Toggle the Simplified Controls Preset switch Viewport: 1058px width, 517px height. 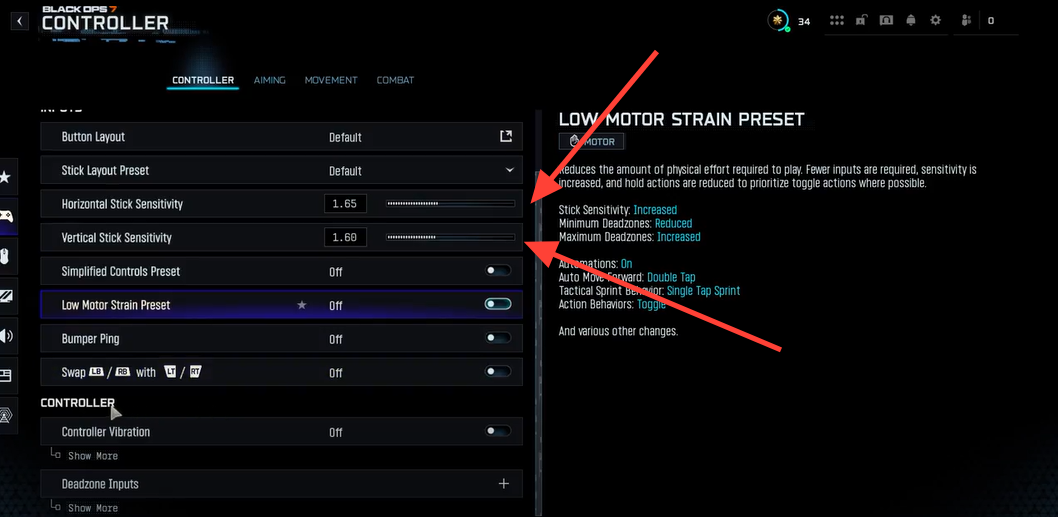click(x=497, y=271)
